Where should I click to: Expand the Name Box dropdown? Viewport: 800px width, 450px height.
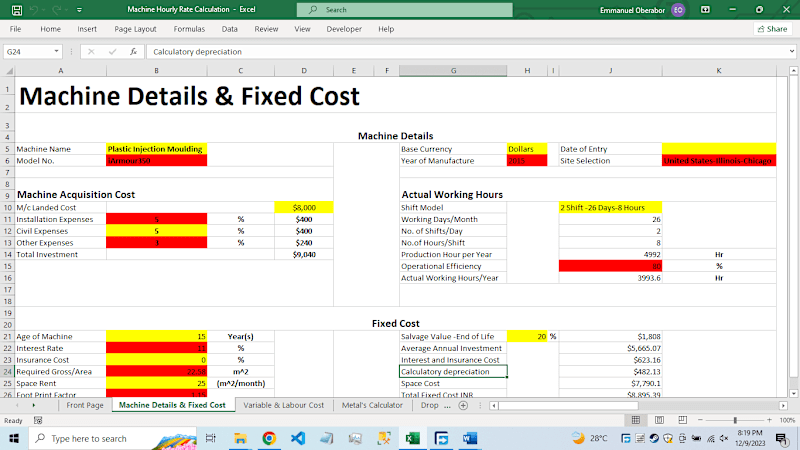coord(56,52)
